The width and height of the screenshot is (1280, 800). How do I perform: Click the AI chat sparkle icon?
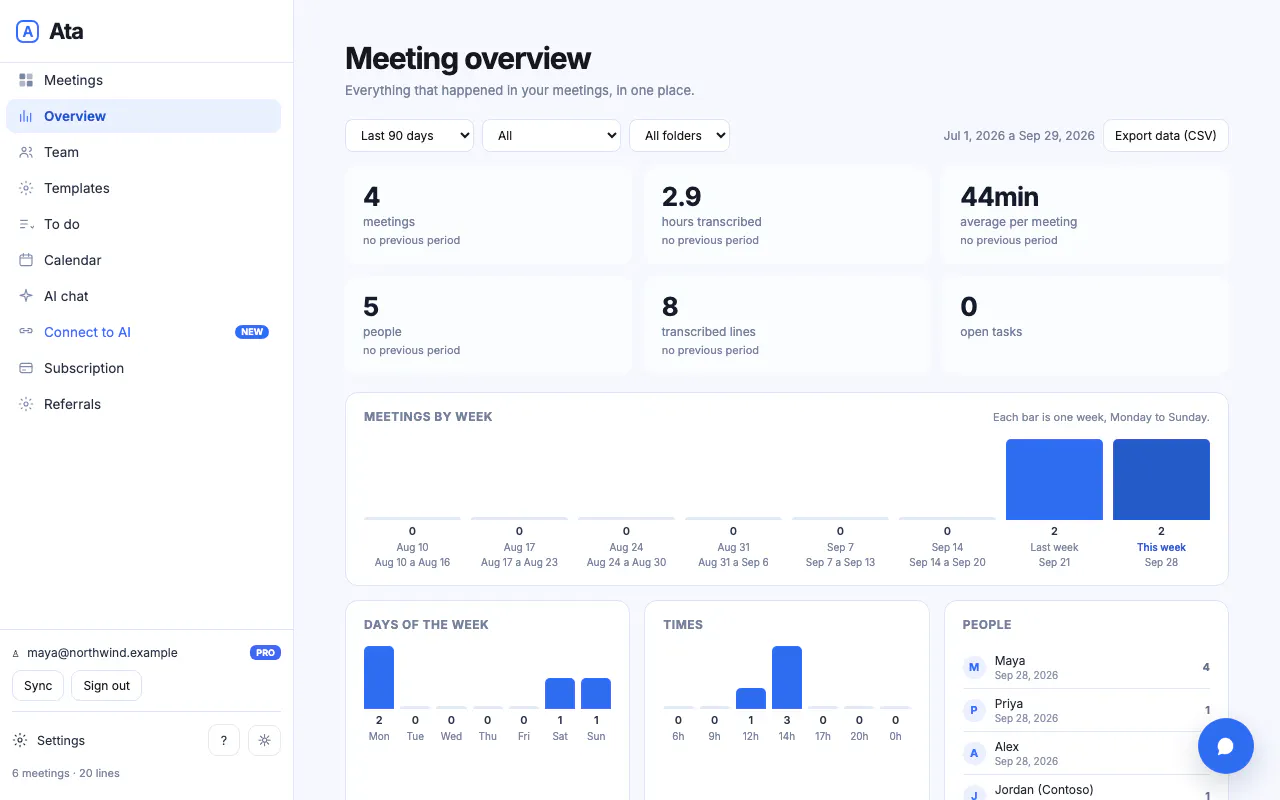pyautogui.click(x=26, y=296)
